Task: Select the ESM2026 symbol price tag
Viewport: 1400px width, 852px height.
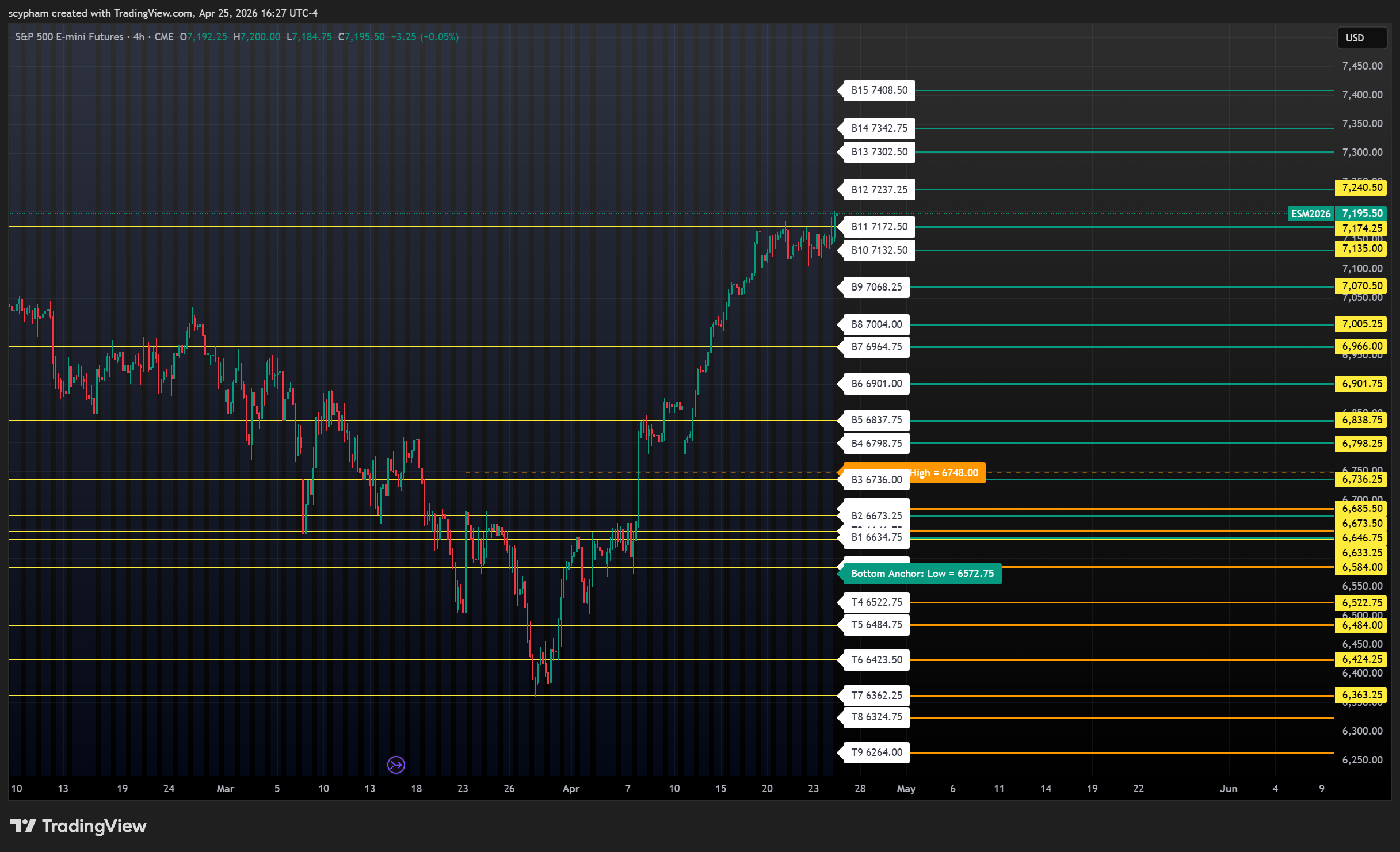Action: pos(1310,213)
